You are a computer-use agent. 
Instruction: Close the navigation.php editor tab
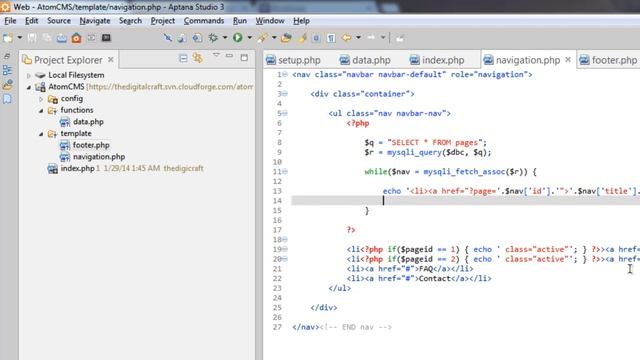point(568,60)
